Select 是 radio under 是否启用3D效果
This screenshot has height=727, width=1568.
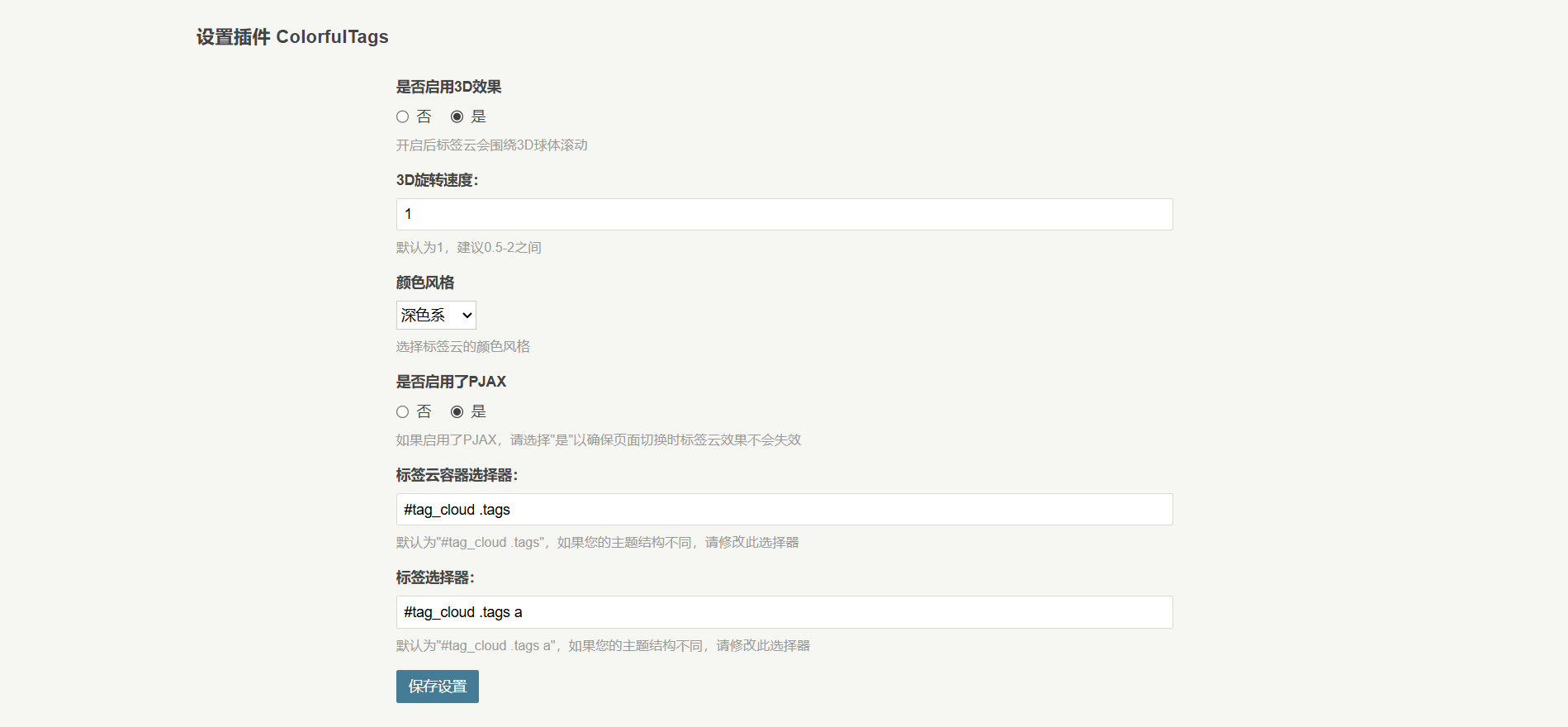click(x=457, y=117)
